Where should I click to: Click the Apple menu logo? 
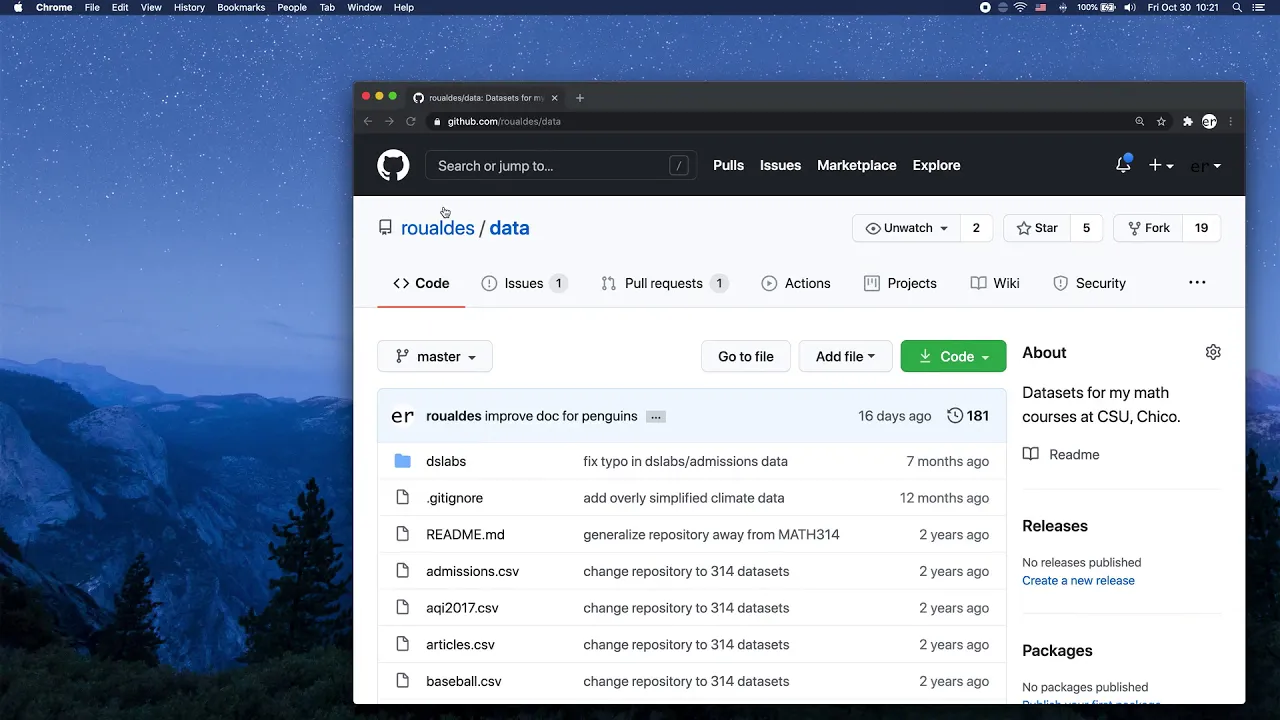pos(17,7)
